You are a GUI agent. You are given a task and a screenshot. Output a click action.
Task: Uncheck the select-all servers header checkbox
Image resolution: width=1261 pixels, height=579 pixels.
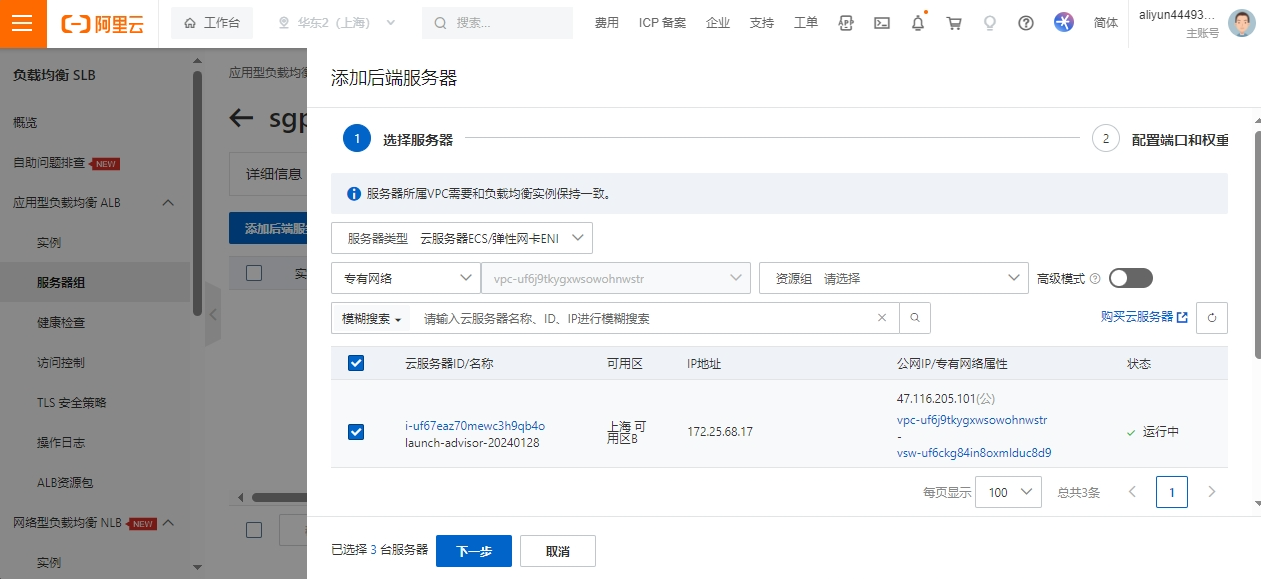point(356,363)
